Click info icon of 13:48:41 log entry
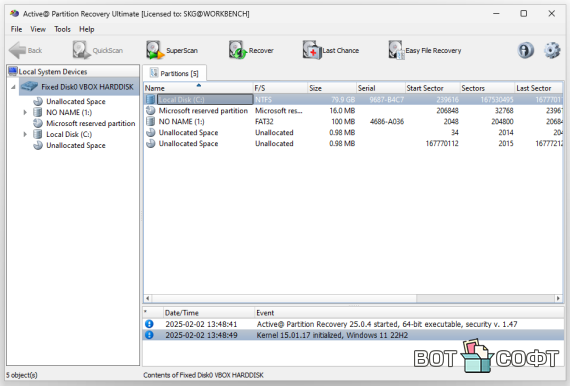Screen dimensions: 570x386 click(x=149, y=324)
